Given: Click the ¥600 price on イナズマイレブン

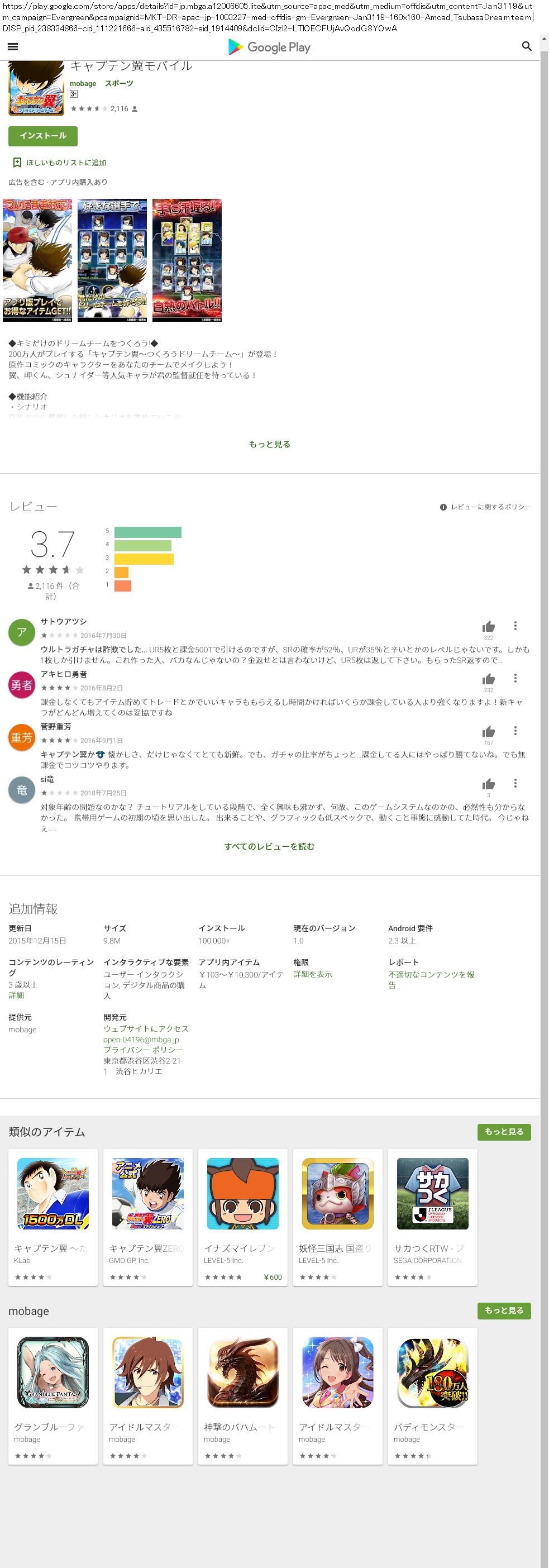Looking at the screenshot, I should coord(273,1277).
